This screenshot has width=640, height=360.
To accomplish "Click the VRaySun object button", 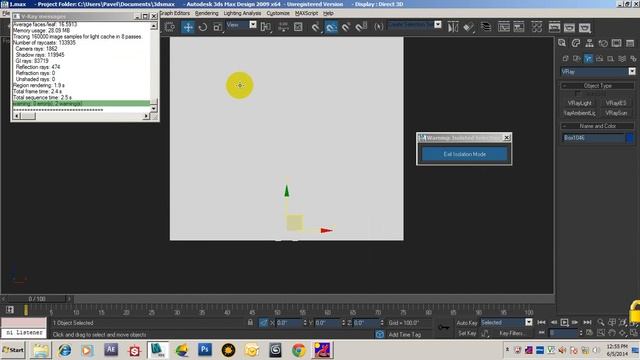I will 616,113.
